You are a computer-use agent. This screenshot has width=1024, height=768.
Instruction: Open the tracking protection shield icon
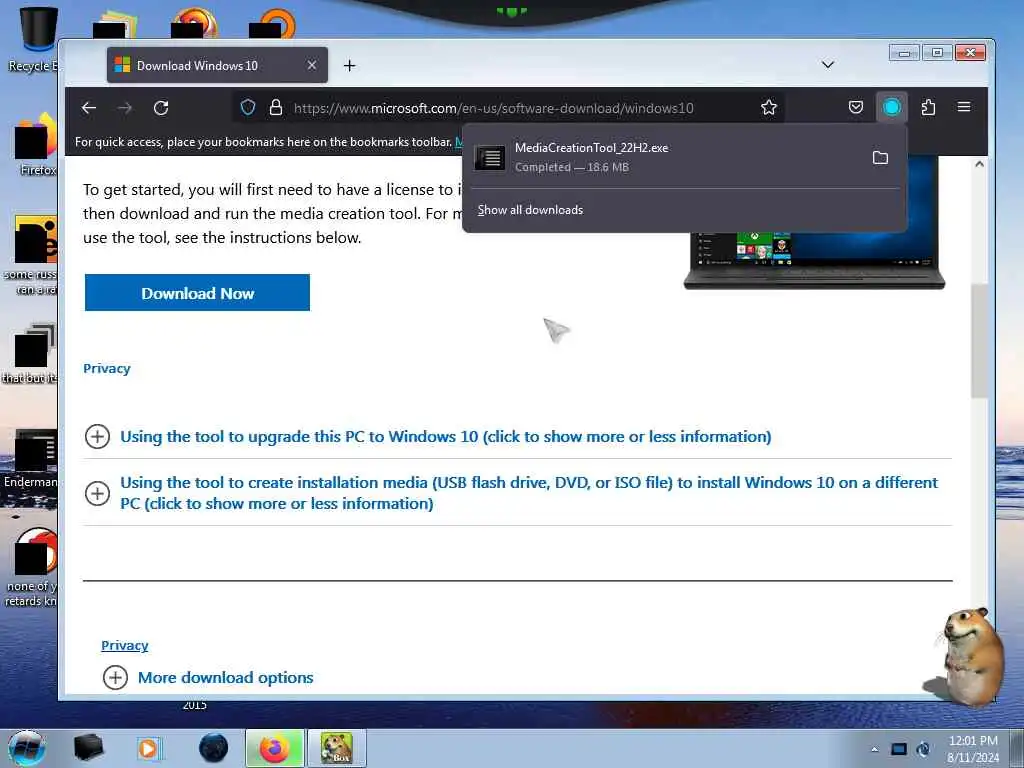248,107
